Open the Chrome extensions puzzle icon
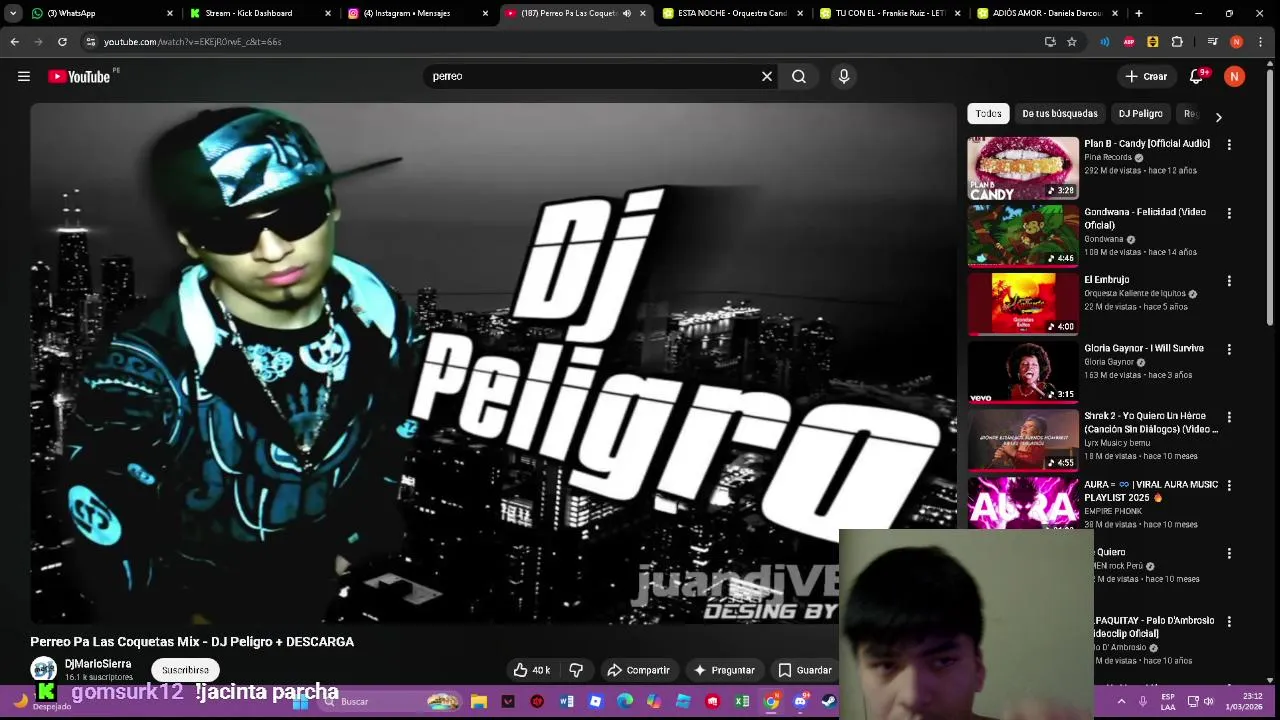 pos(1177,42)
